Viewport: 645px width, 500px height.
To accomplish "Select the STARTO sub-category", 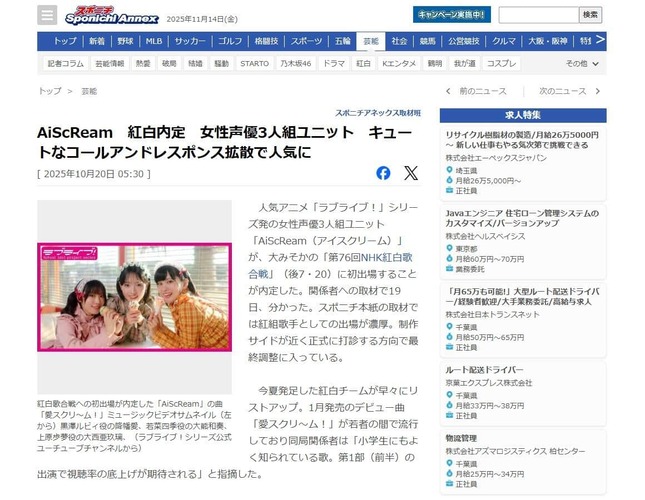I will (x=254, y=64).
